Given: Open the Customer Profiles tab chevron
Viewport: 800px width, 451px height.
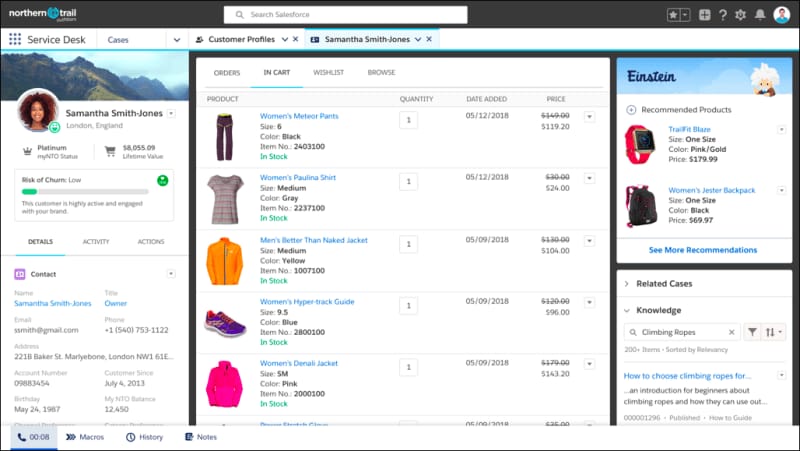Looking at the screenshot, I should tap(285, 39).
